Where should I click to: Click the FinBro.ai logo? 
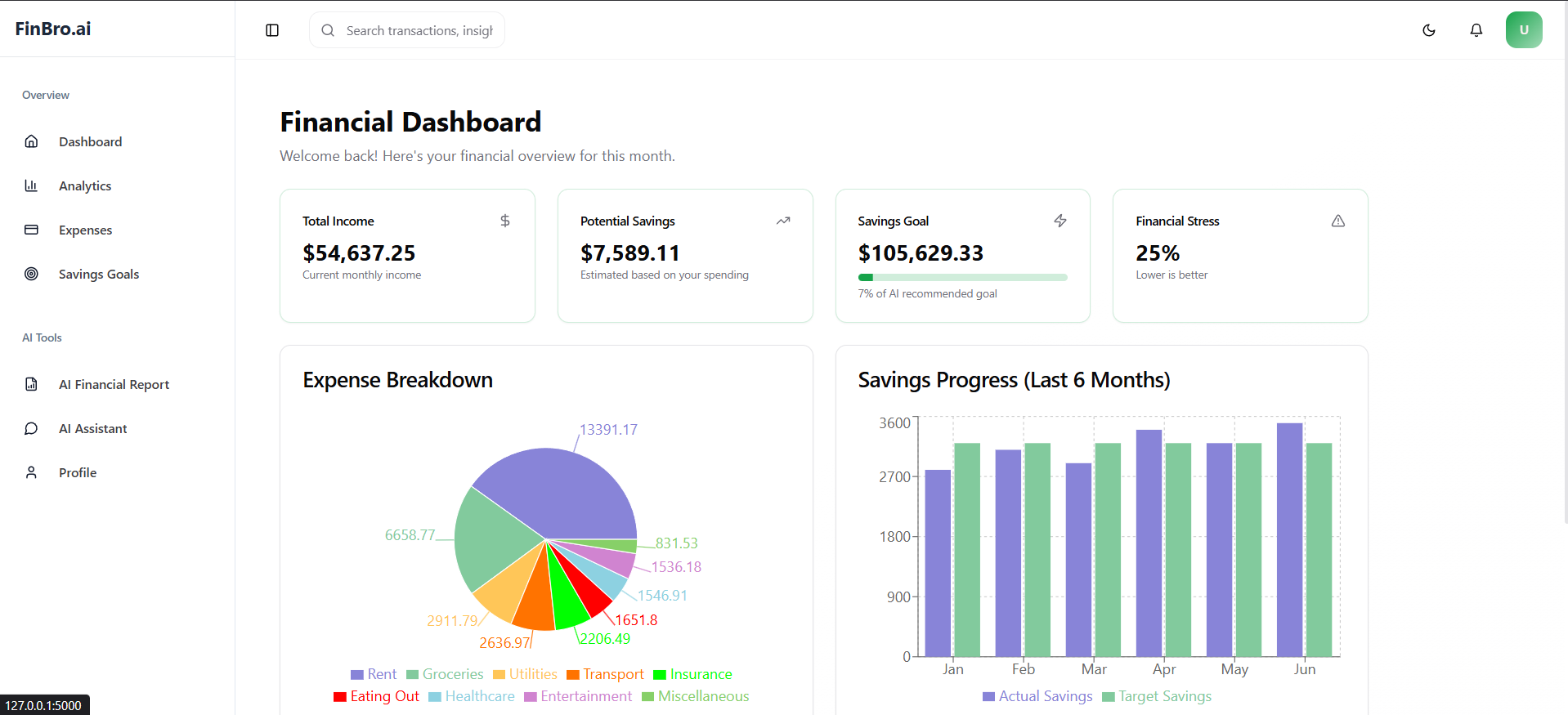53,29
